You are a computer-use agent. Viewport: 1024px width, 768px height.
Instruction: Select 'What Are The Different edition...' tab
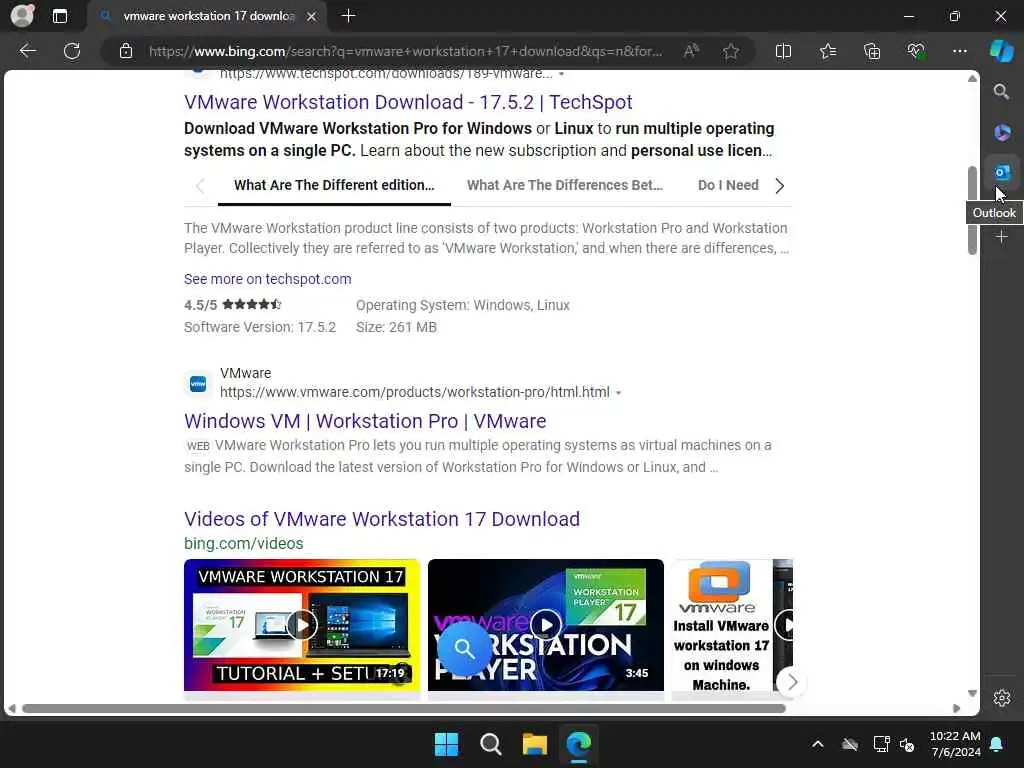coord(334,185)
